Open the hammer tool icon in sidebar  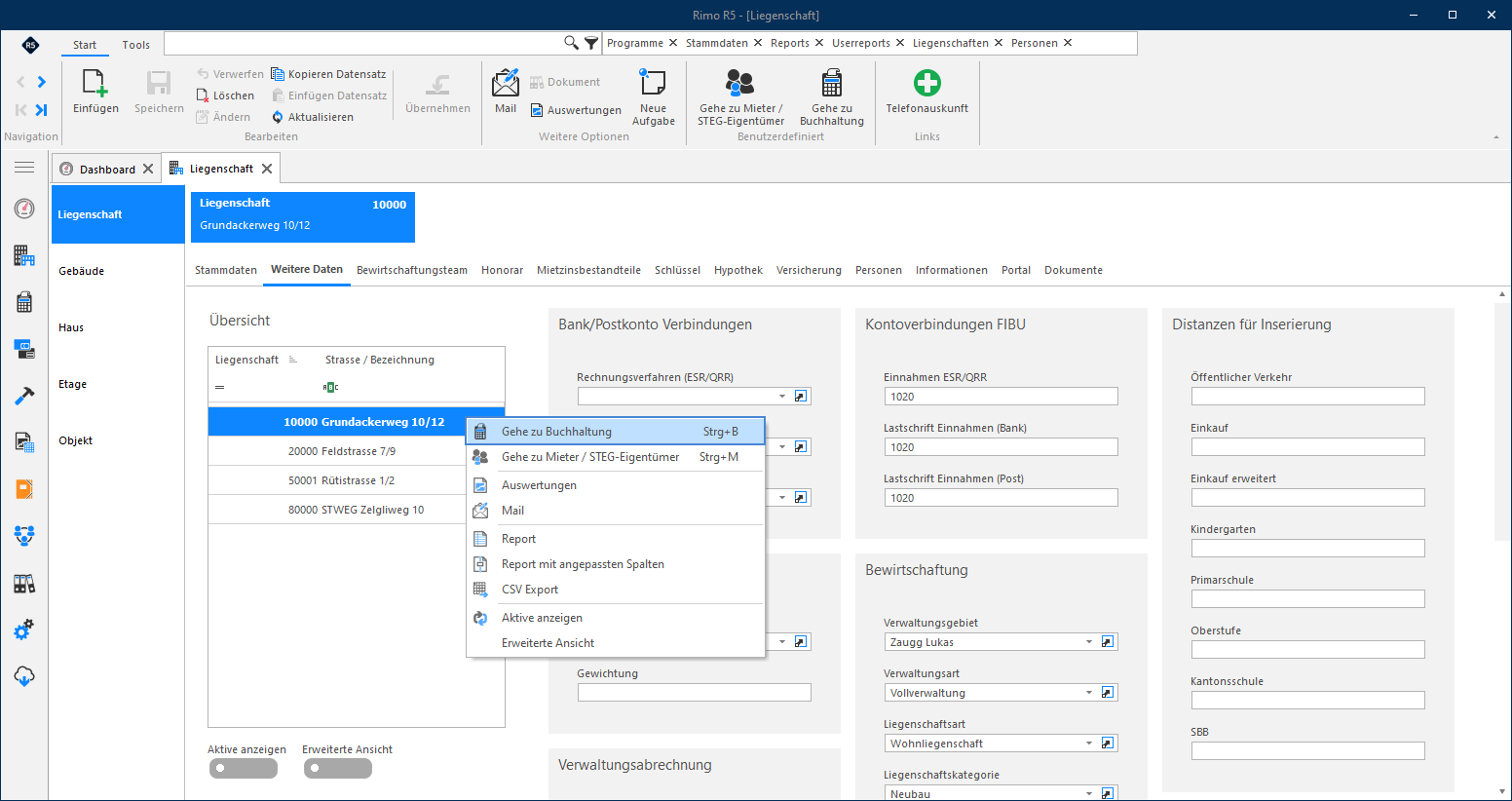pyautogui.click(x=24, y=396)
